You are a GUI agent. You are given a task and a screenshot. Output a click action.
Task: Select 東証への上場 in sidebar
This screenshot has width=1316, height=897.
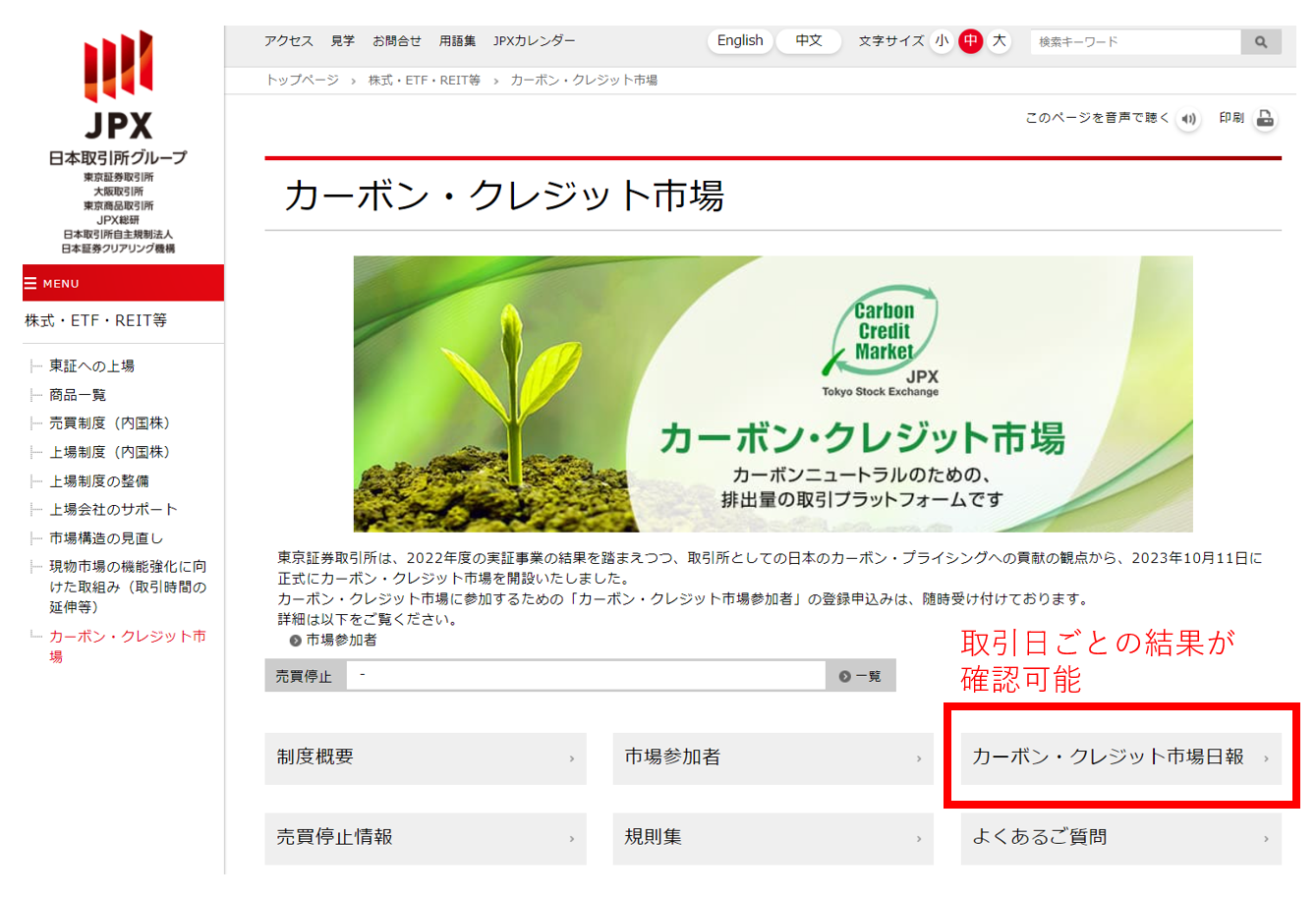coord(91,365)
